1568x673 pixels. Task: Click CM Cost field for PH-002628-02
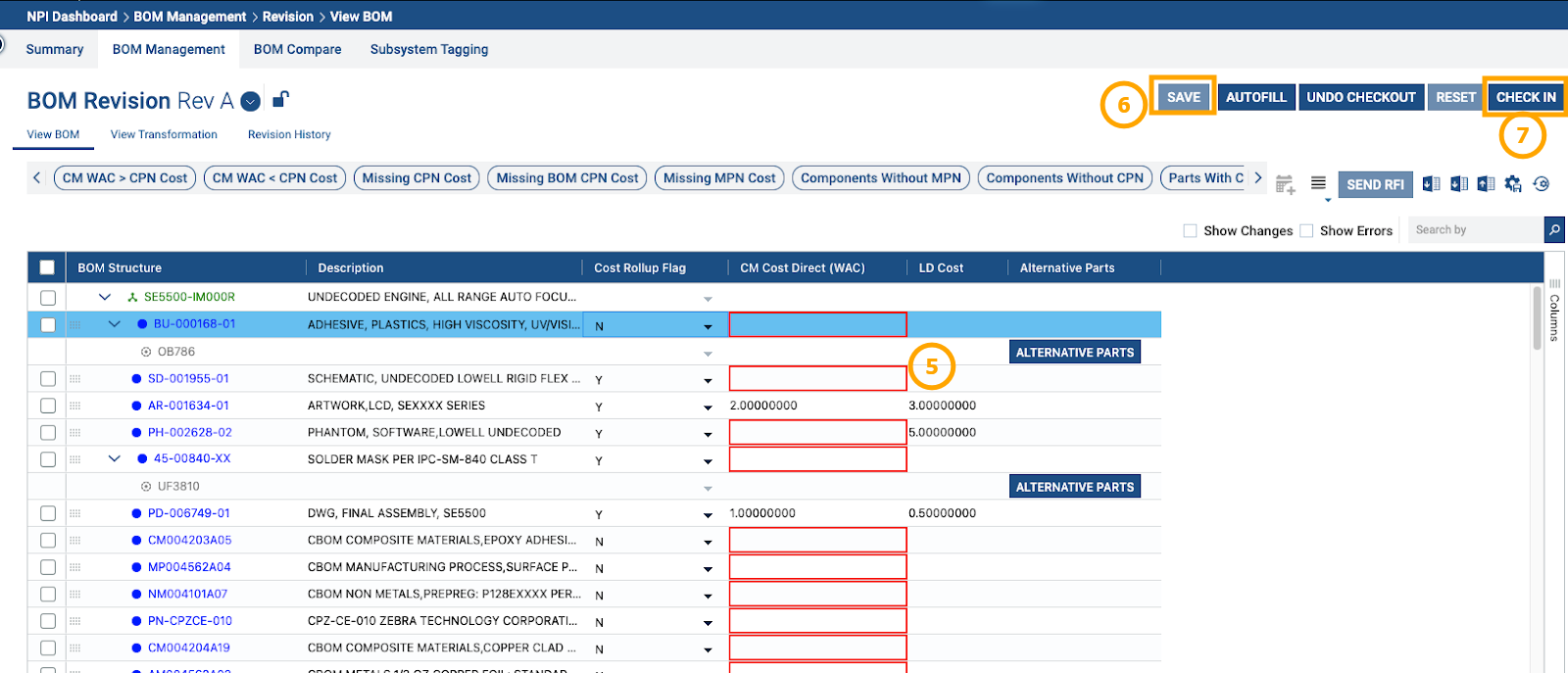pos(817,432)
